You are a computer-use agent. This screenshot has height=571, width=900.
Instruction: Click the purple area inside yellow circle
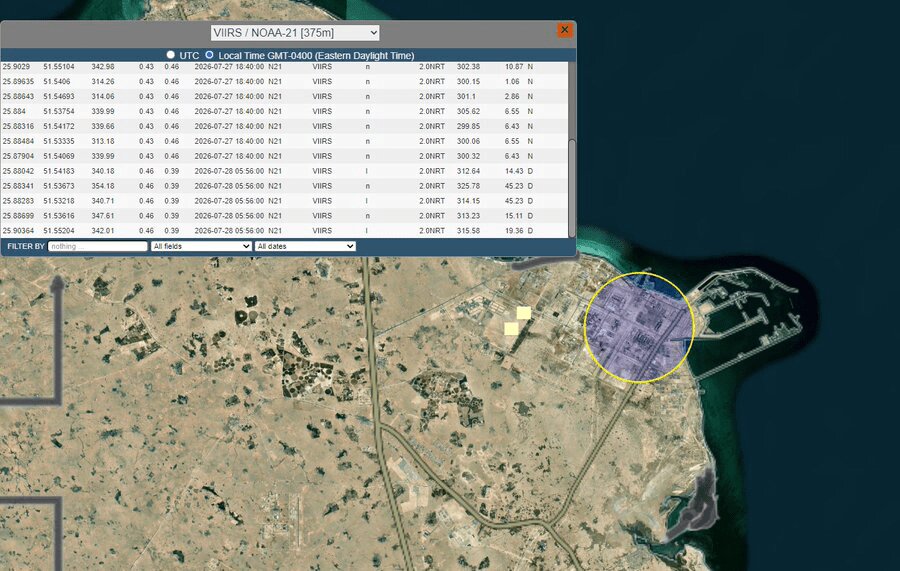pos(639,328)
